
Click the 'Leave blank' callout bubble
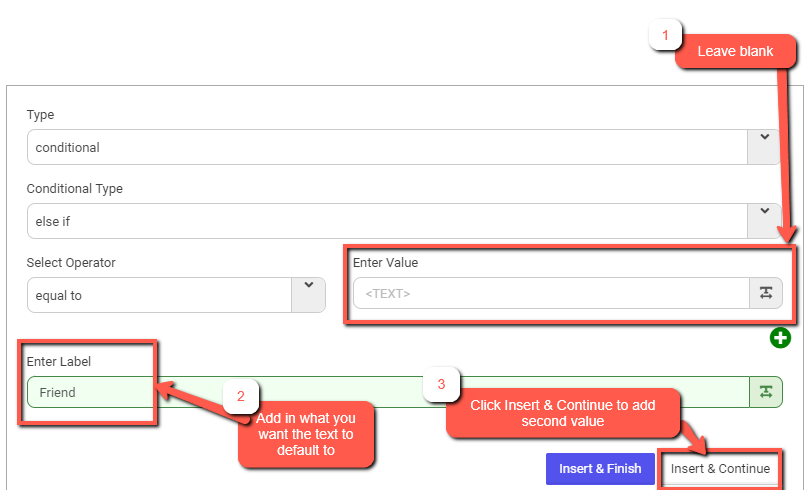point(735,52)
